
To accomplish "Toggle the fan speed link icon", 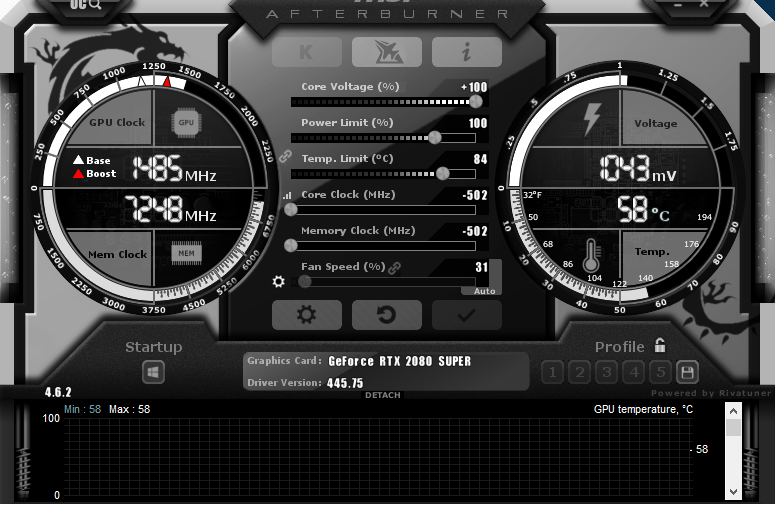I will [394, 268].
